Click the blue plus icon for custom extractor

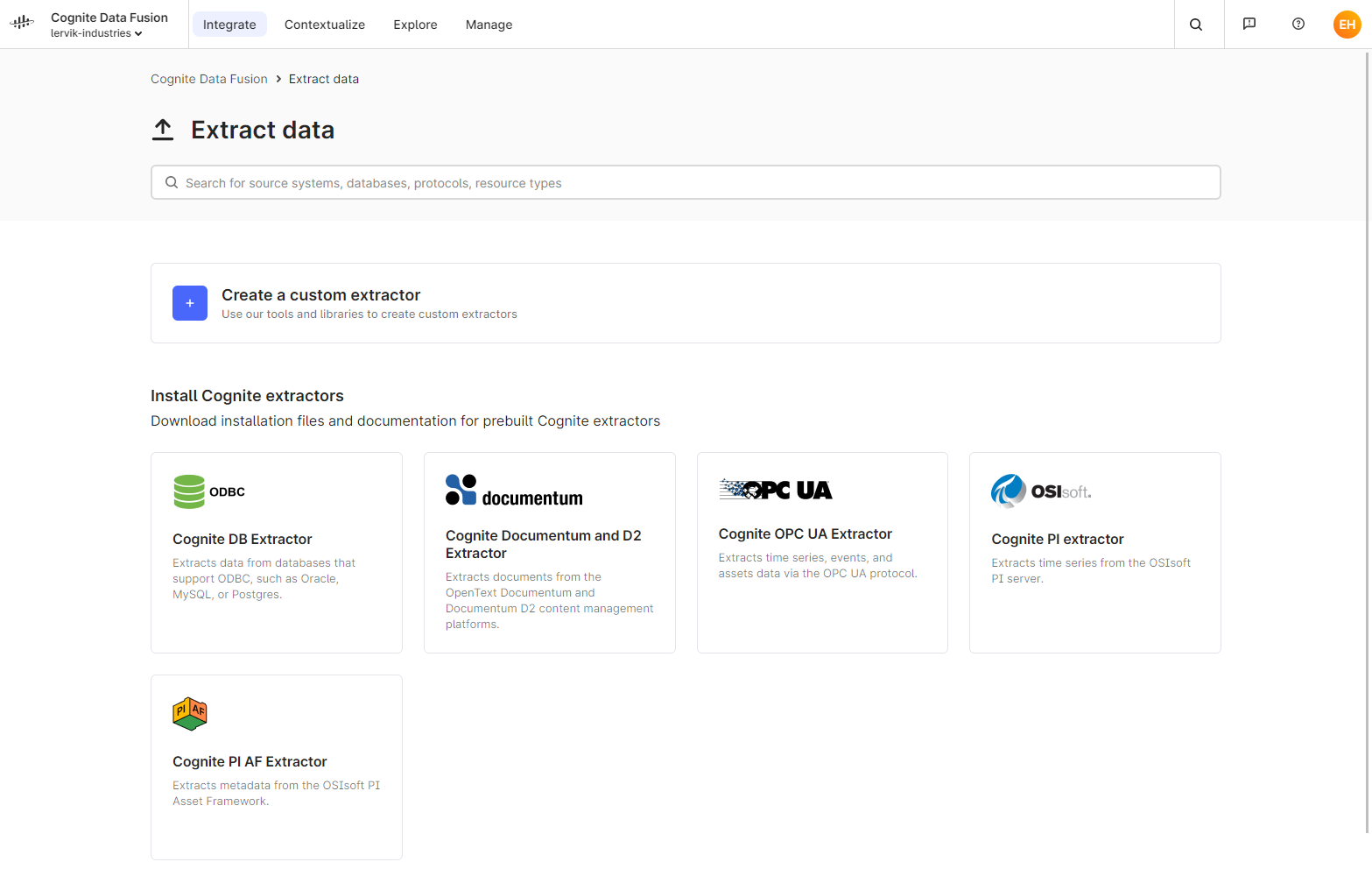coord(190,303)
